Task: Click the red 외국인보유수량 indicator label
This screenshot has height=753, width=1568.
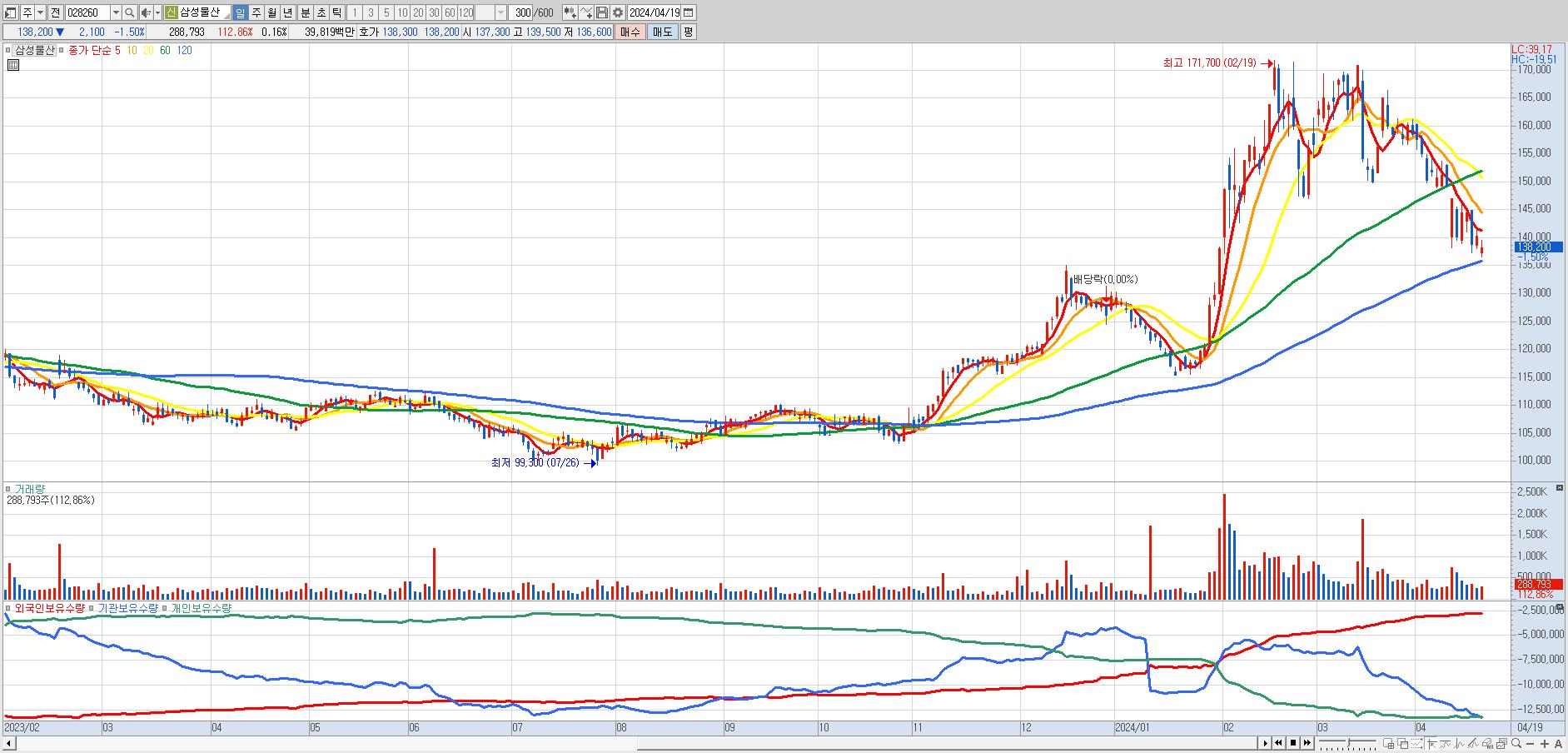Action: [x=50, y=608]
